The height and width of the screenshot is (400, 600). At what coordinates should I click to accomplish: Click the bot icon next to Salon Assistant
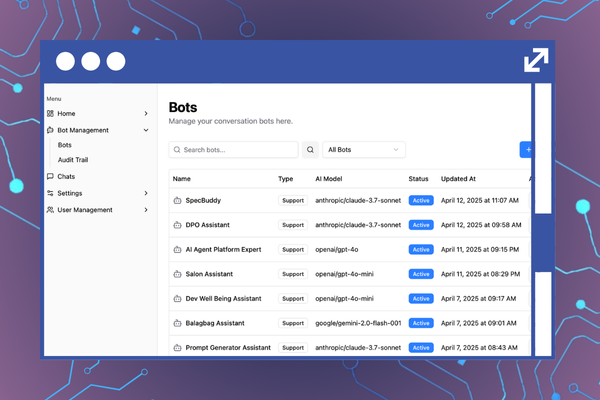[x=177, y=274]
